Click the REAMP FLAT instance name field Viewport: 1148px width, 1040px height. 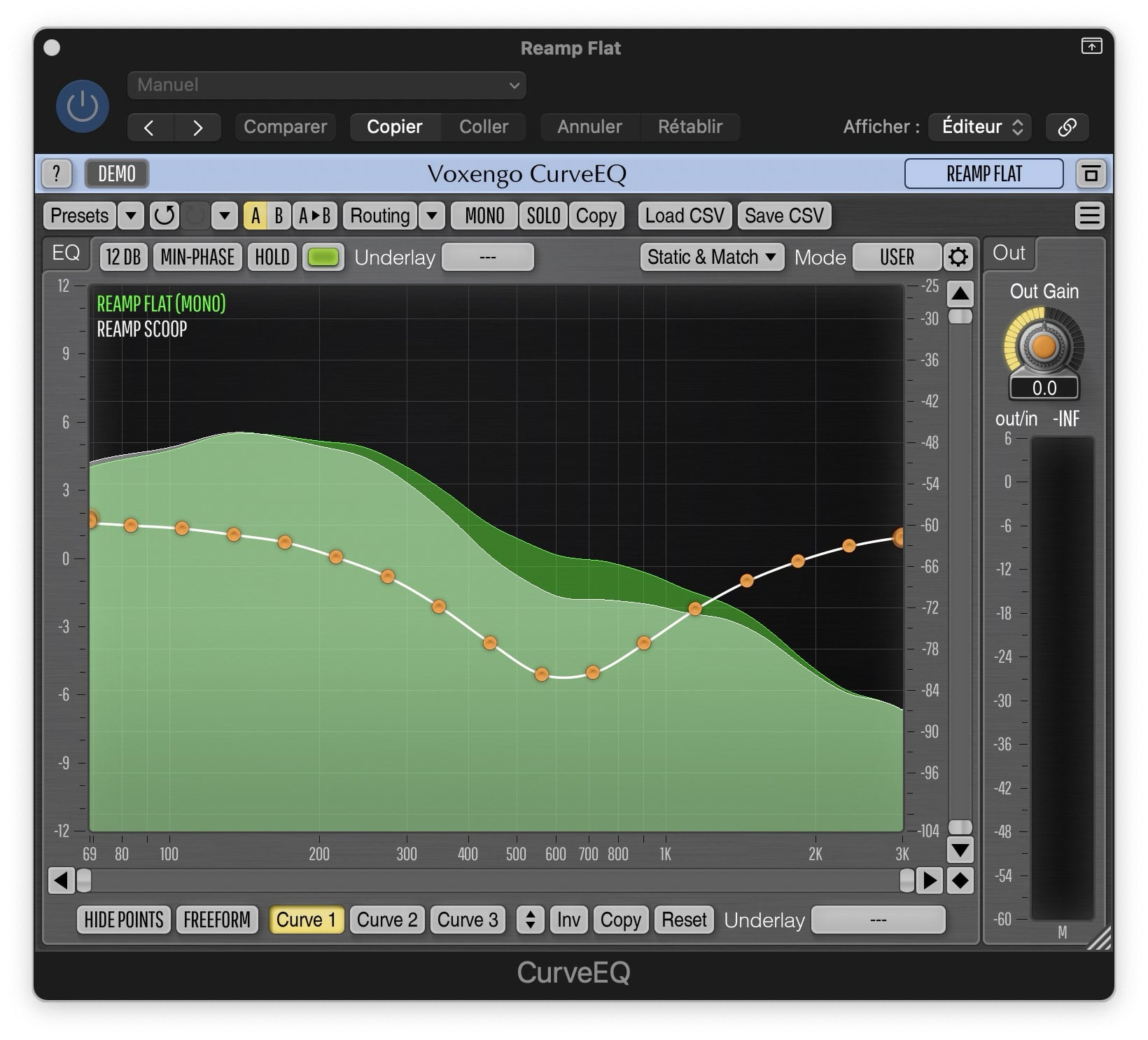pos(984,174)
